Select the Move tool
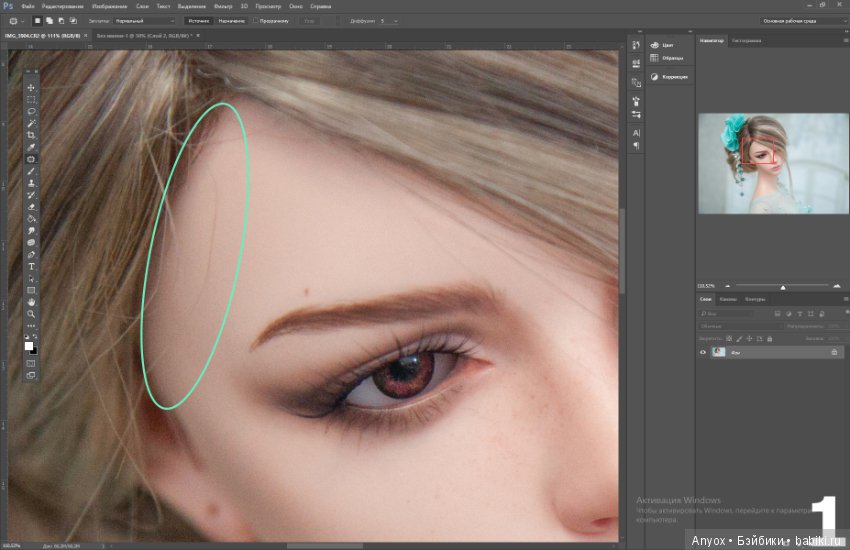 tap(31, 88)
